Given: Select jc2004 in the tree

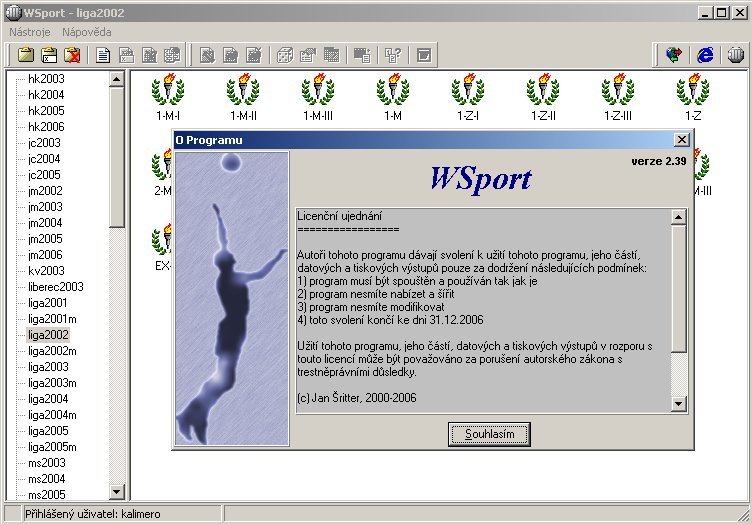Looking at the screenshot, I should [44, 159].
